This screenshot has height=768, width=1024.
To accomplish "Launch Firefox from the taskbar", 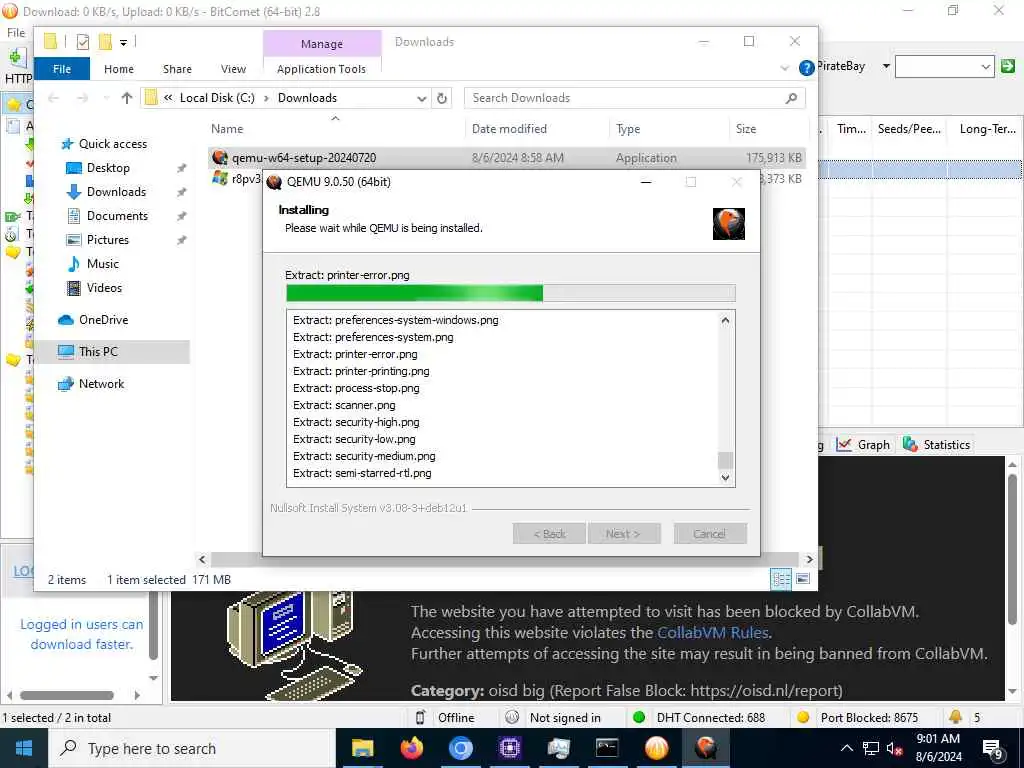I will [411, 748].
